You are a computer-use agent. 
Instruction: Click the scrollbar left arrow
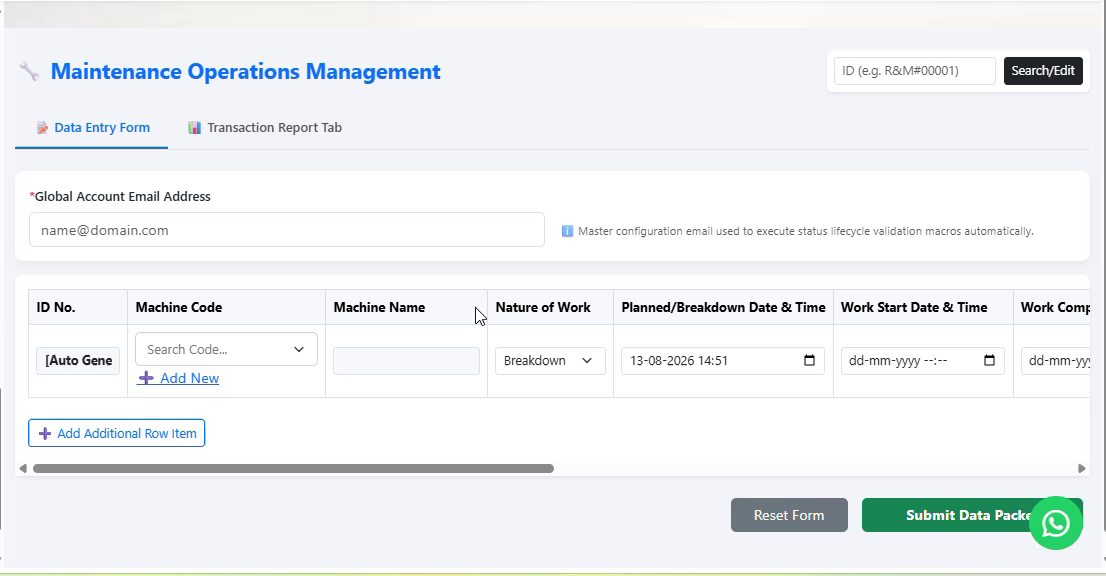pos(23,468)
